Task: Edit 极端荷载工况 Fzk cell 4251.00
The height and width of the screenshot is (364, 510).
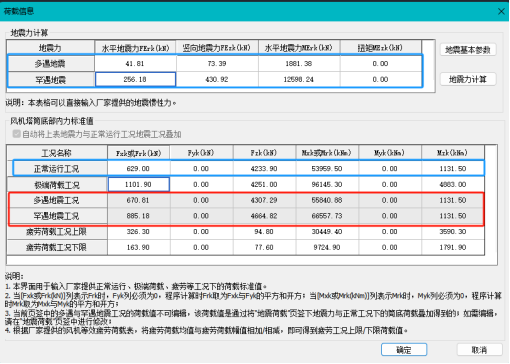Action: pyautogui.click(x=264, y=185)
